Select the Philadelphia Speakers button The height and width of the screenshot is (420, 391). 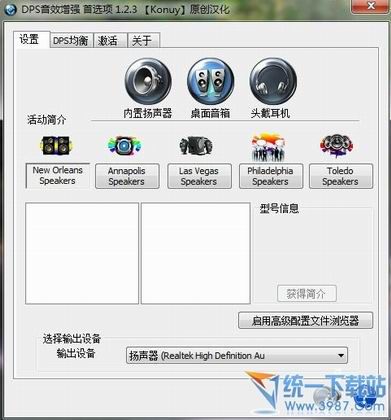tap(271, 176)
